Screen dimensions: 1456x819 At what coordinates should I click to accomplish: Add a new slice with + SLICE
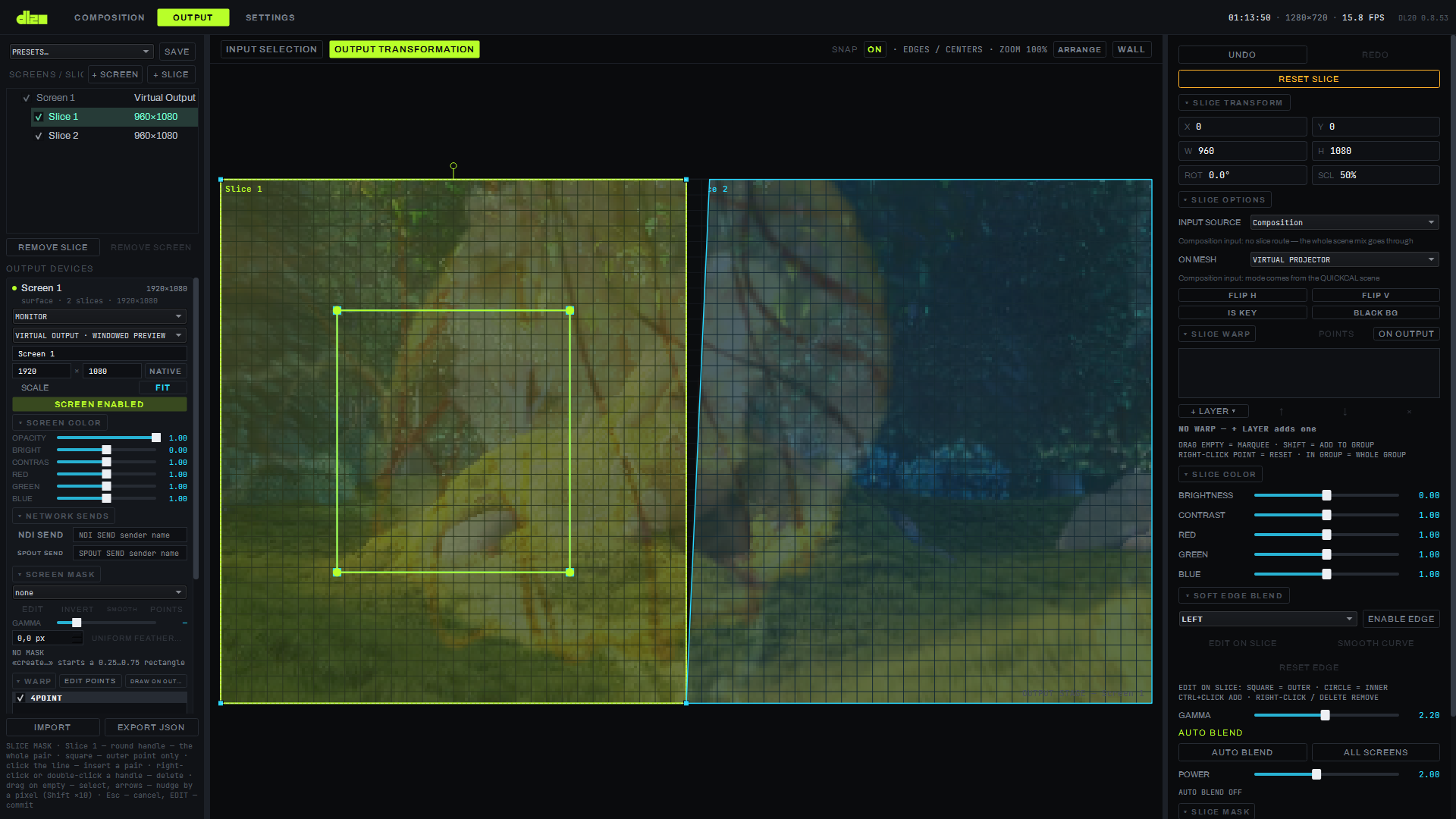pos(171,74)
